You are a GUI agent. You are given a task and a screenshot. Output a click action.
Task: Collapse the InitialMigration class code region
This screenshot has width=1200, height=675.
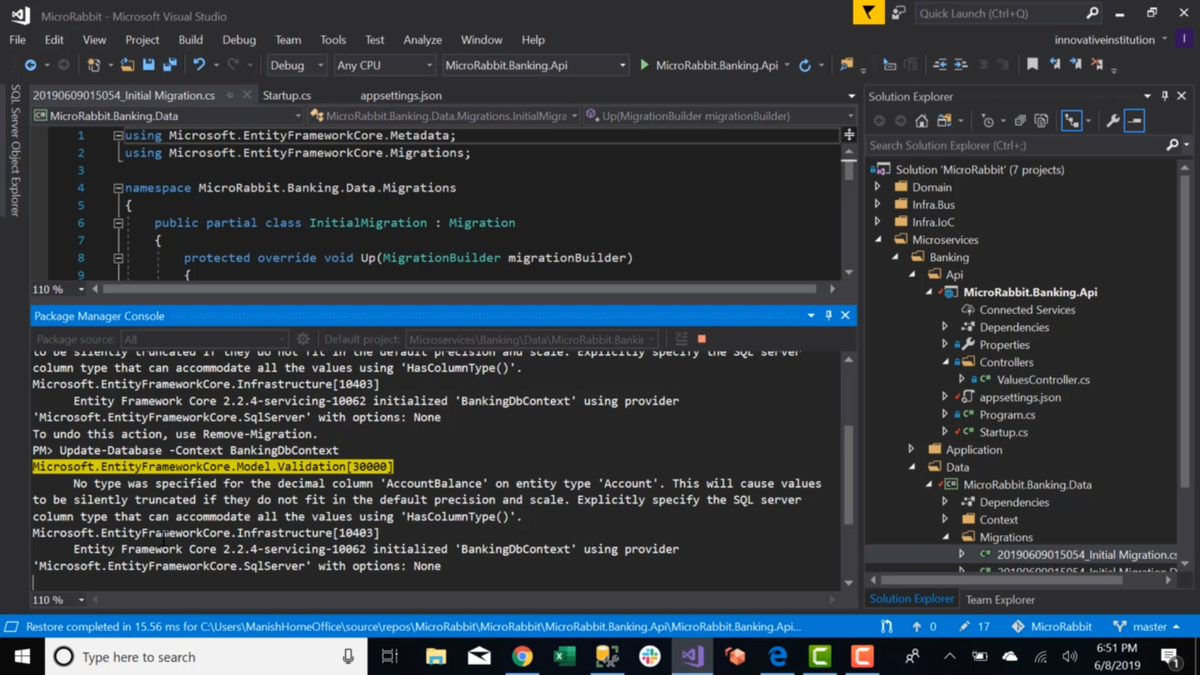(118, 223)
